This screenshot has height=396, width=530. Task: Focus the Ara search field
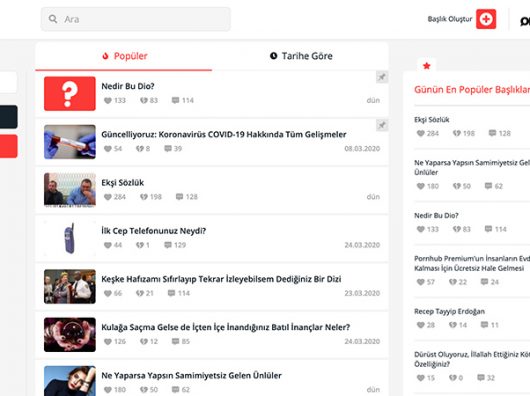(x=136, y=19)
